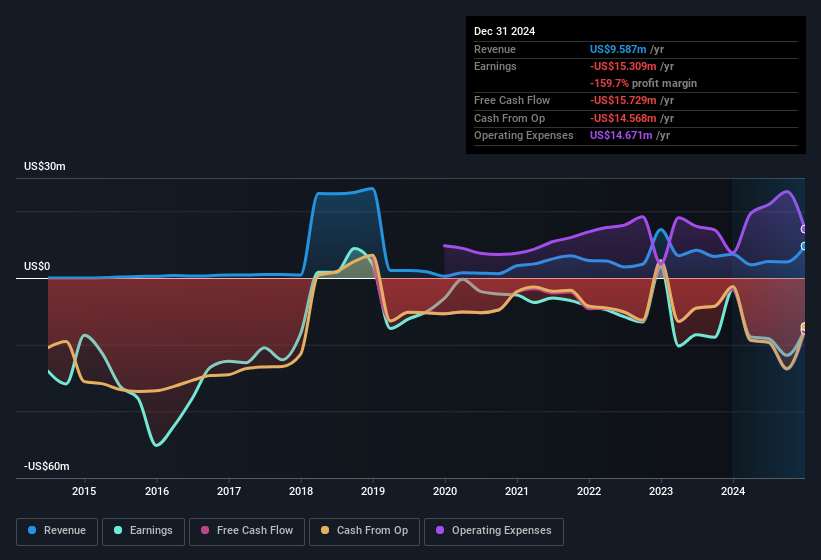Screen dimensions: 821x560
Task: Select the 2015 x-axis label
Action: click(84, 491)
